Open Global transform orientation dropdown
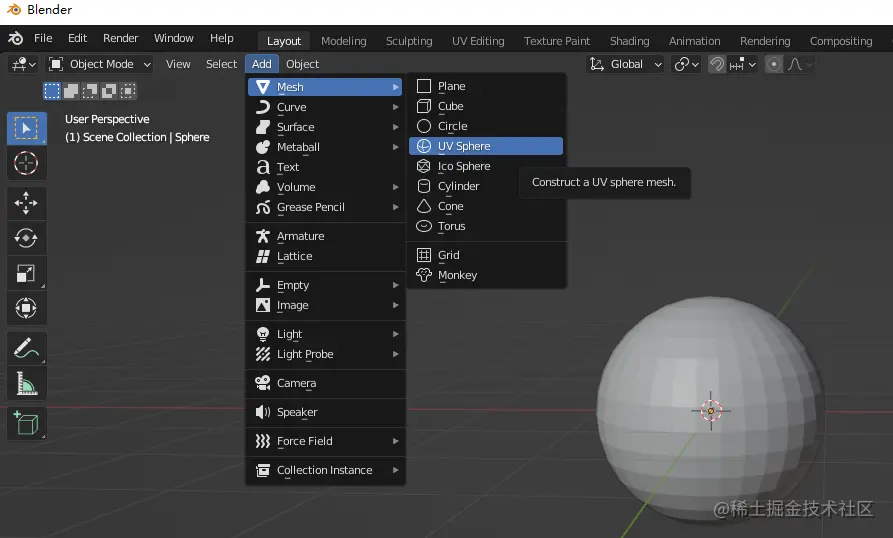The height and width of the screenshot is (538, 893). click(x=626, y=64)
